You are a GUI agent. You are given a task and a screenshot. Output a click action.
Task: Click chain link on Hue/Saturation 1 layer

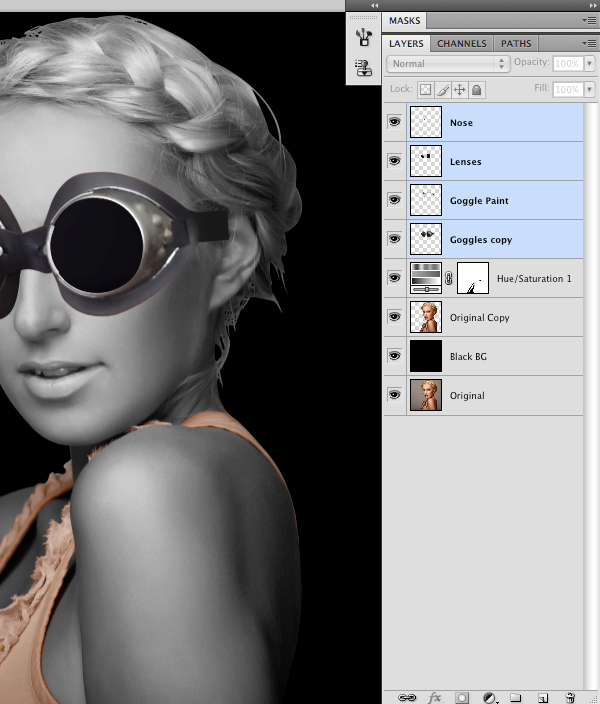coord(449,278)
